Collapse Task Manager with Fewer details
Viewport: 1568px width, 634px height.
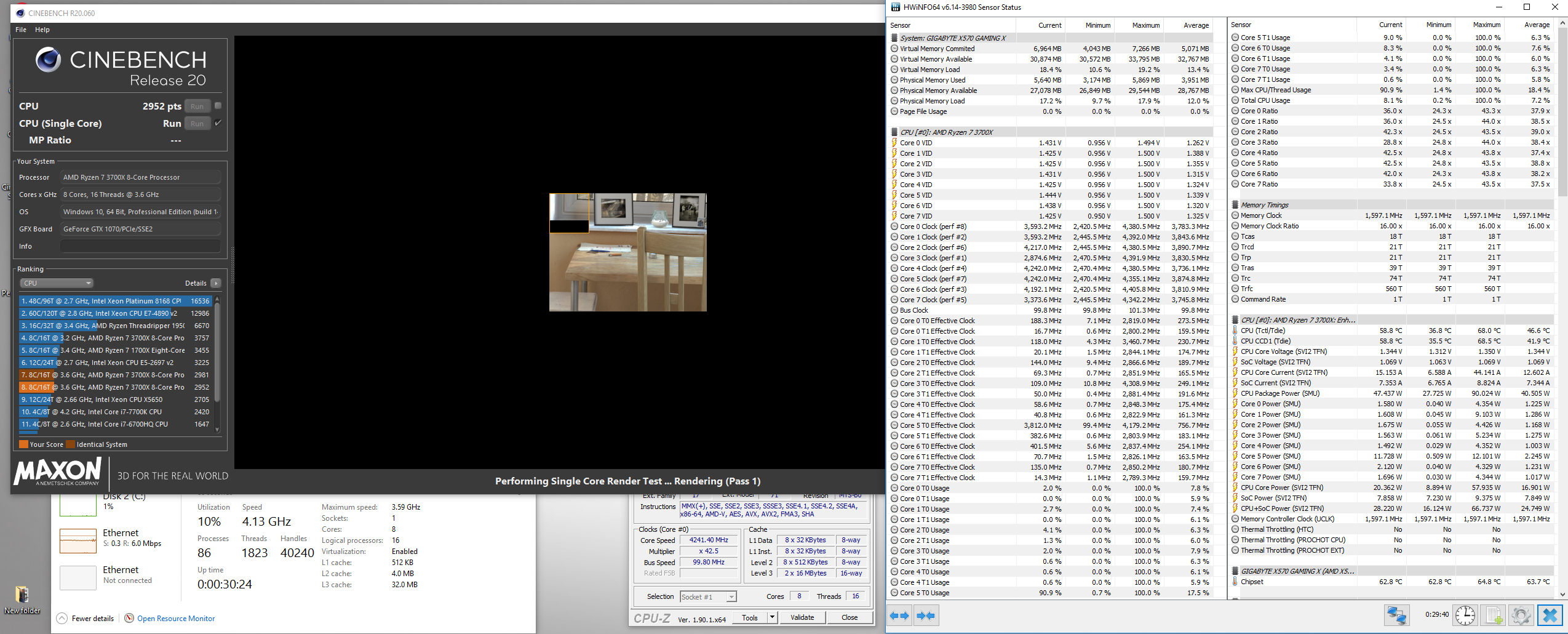click(86, 619)
